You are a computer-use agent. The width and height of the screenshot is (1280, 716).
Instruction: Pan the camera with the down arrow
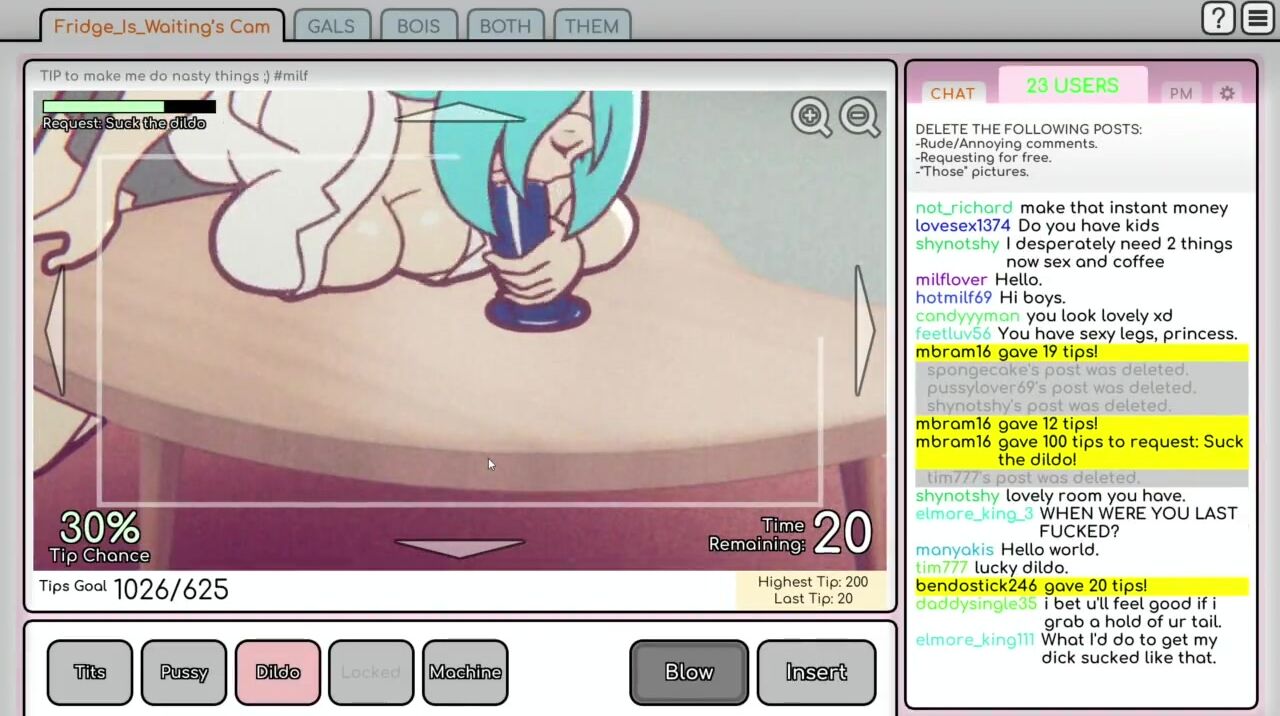pyautogui.click(x=459, y=547)
